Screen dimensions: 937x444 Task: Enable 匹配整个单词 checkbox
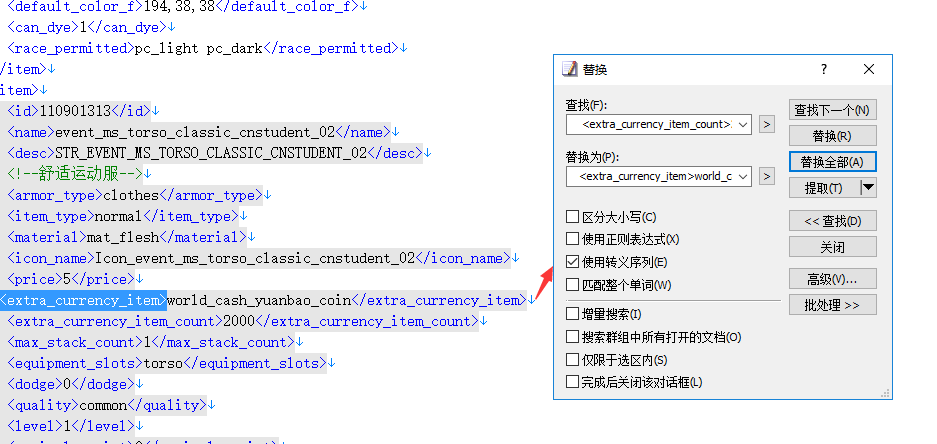(x=573, y=285)
